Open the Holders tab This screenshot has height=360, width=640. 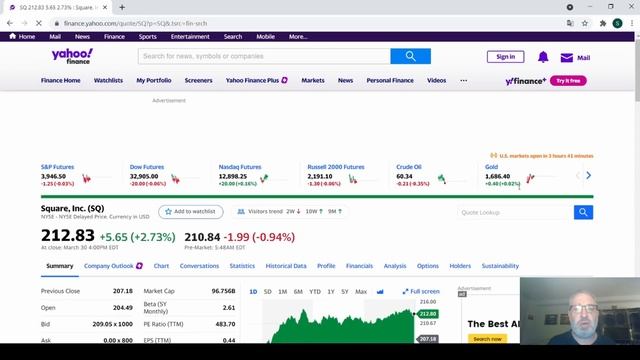[460, 266]
